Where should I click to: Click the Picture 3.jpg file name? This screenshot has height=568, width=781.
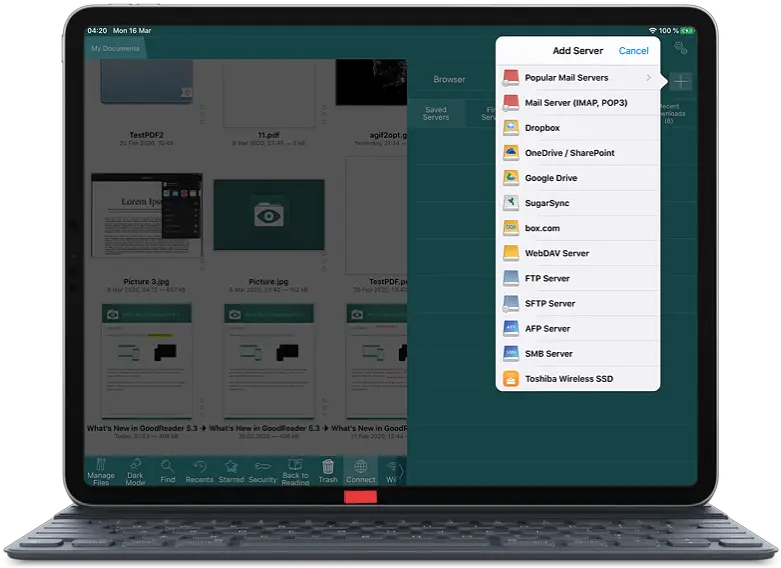[146, 282]
